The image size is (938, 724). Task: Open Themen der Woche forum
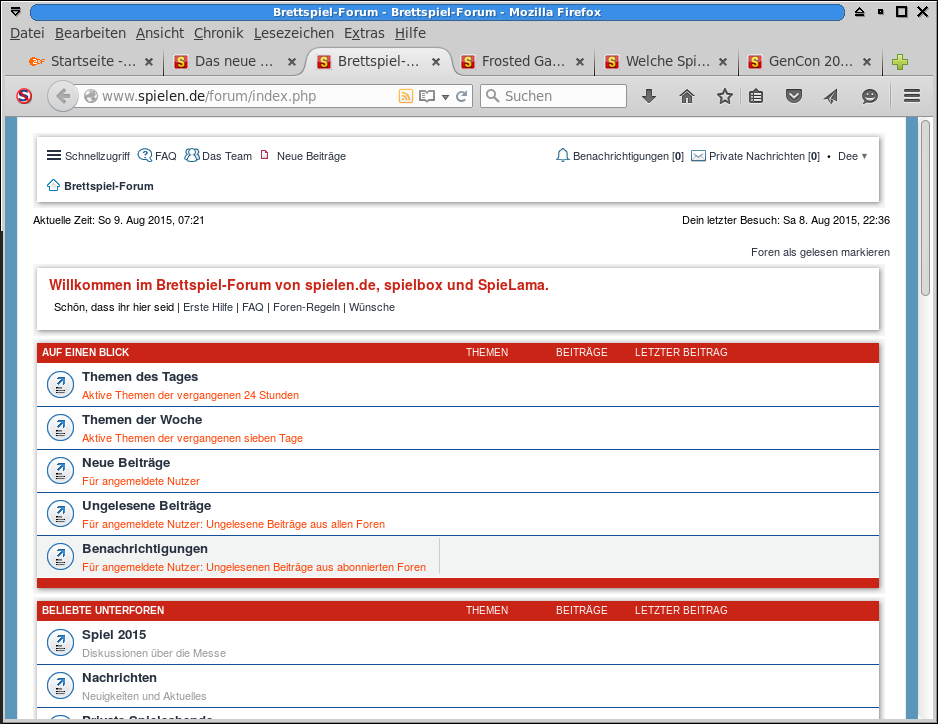click(x=142, y=419)
